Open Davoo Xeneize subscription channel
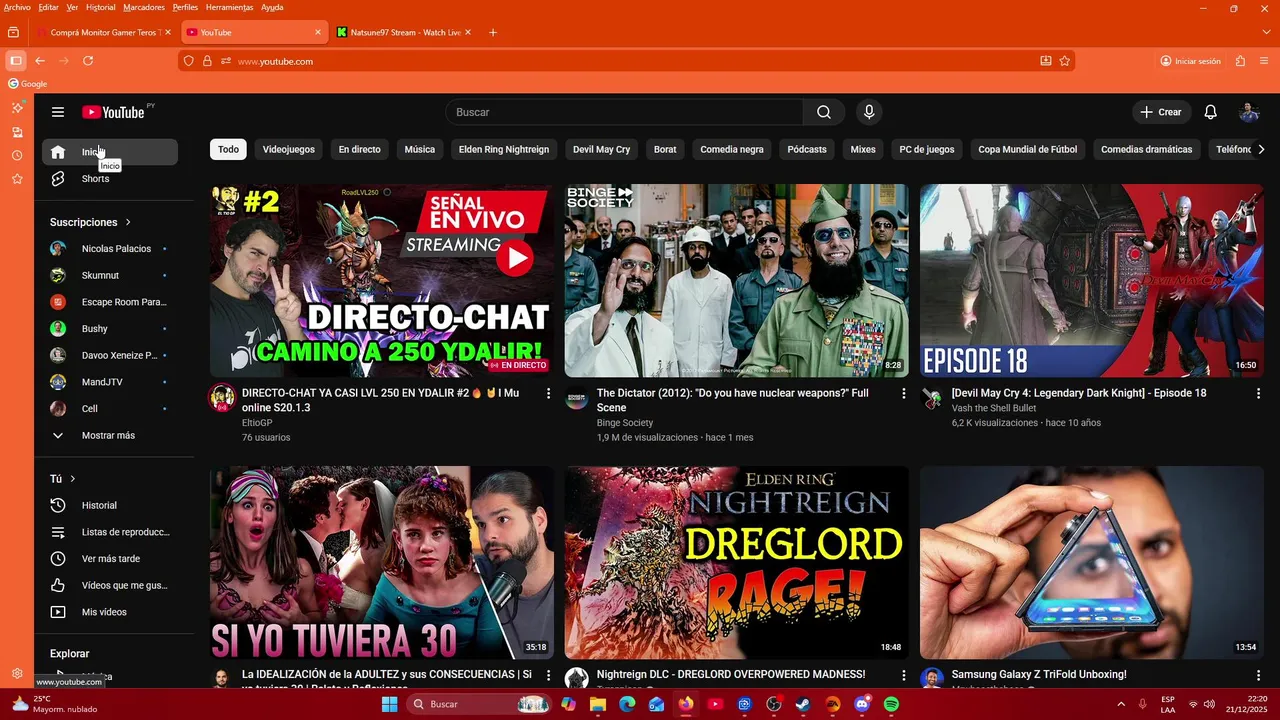 point(110,355)
